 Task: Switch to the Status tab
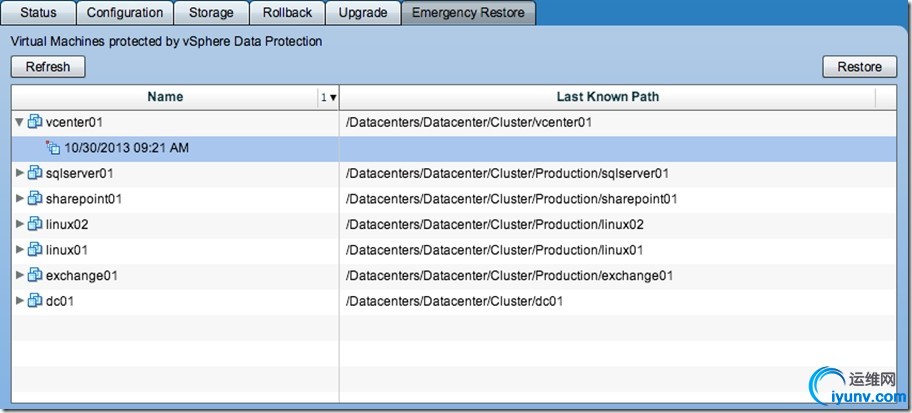[x=38, y=13]
